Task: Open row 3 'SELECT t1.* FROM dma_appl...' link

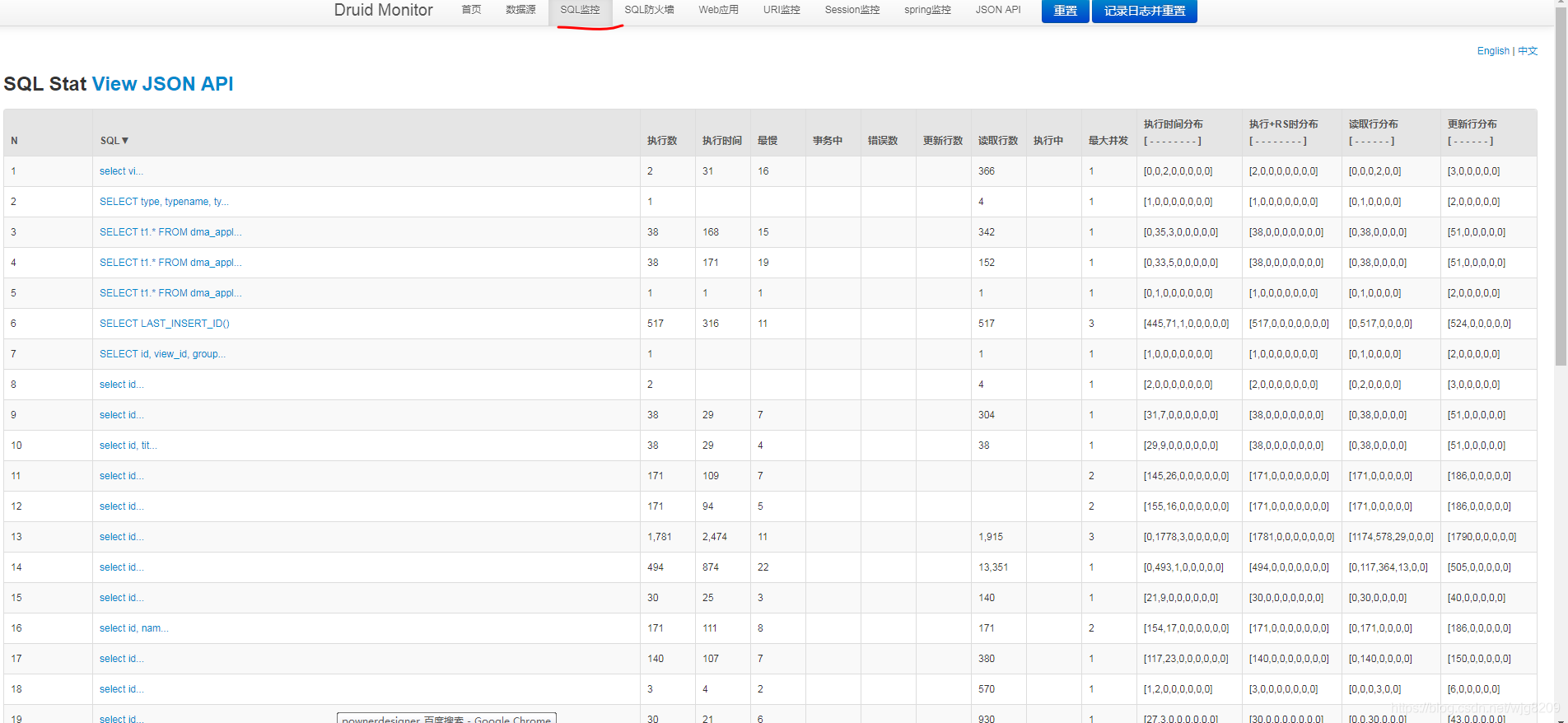Action: [170, 232]
